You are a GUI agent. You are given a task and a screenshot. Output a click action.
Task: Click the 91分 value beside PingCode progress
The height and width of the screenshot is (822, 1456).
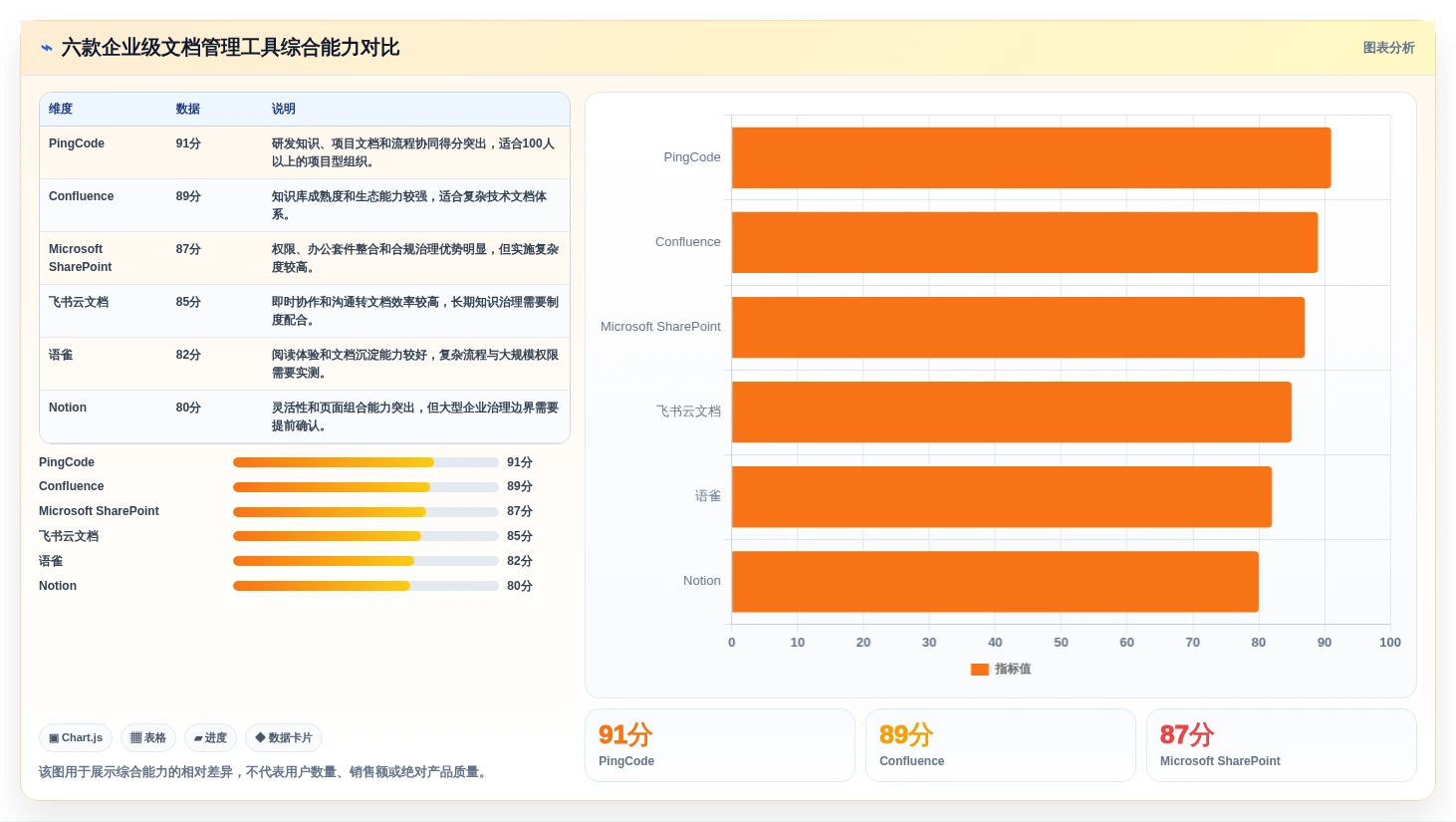[x=520, y=462]
